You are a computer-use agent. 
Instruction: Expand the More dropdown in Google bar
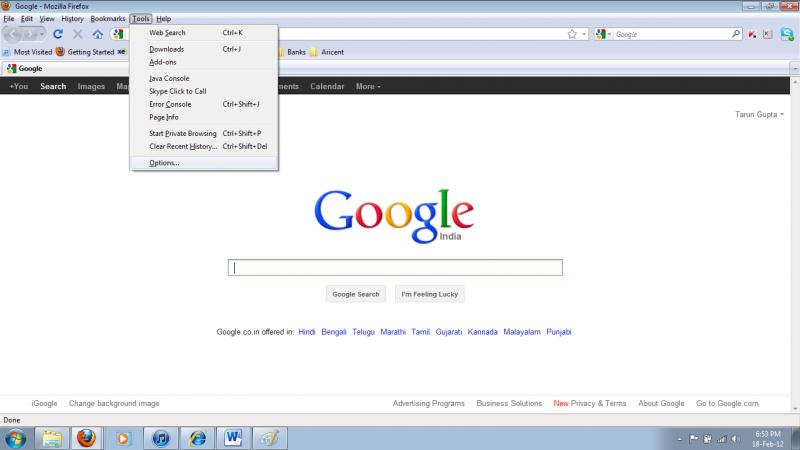[x=368, y=86]
